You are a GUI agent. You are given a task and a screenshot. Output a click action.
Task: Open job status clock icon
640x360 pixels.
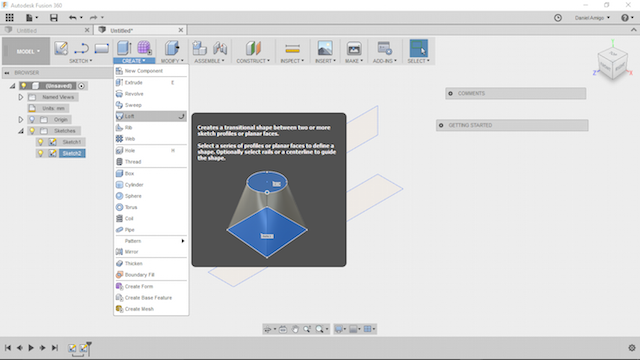558,18
